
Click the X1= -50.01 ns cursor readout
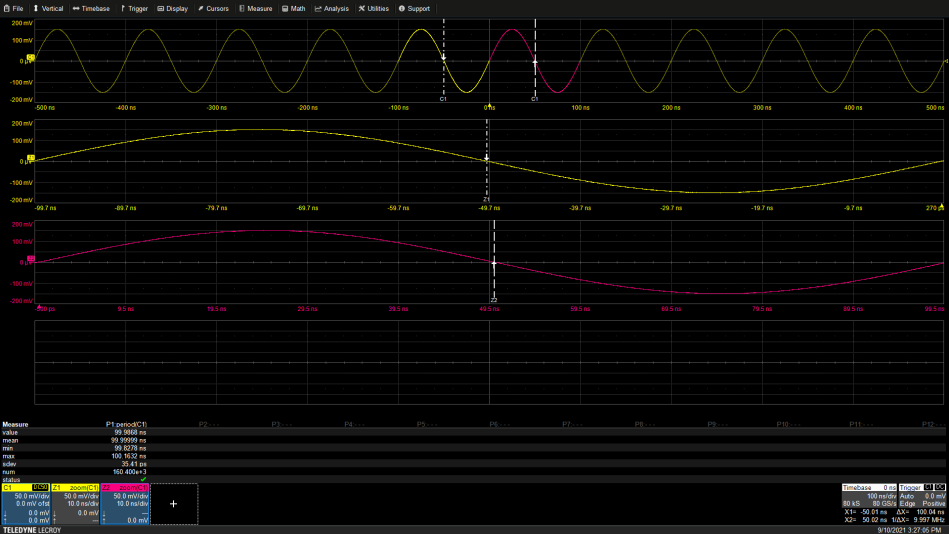865,512
